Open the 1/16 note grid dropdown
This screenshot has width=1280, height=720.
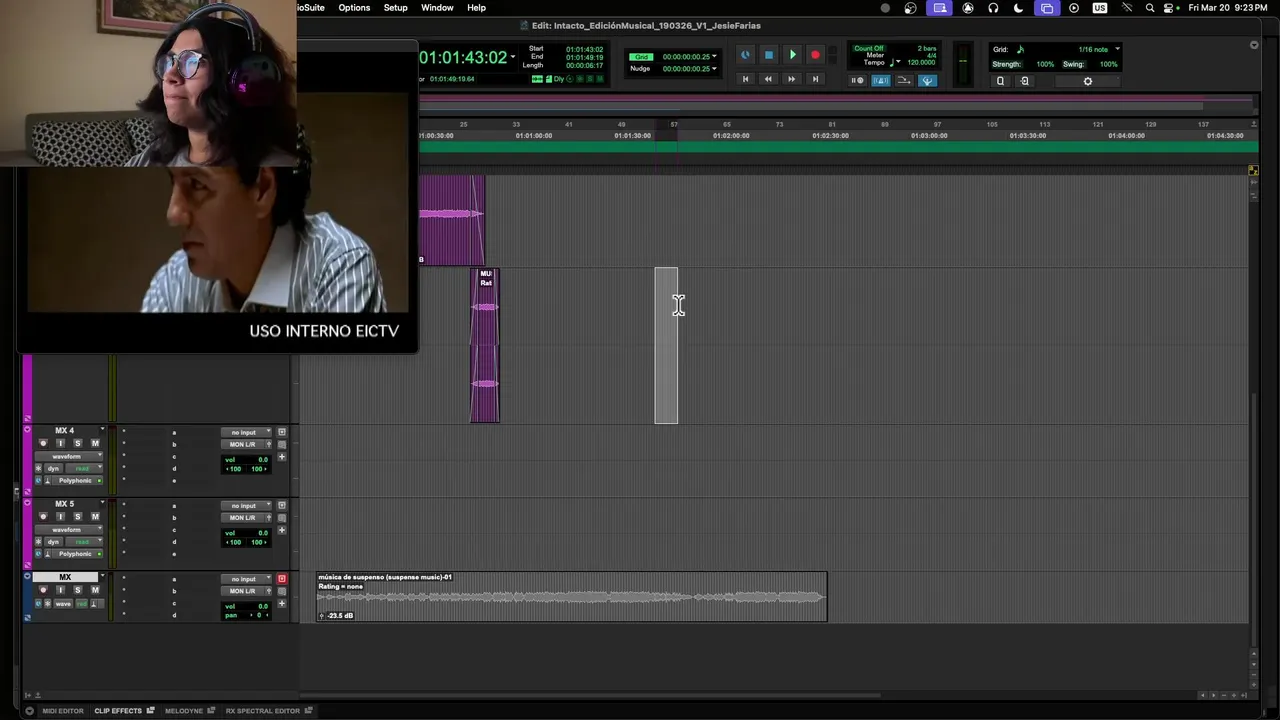click(x=1117, y=49)
